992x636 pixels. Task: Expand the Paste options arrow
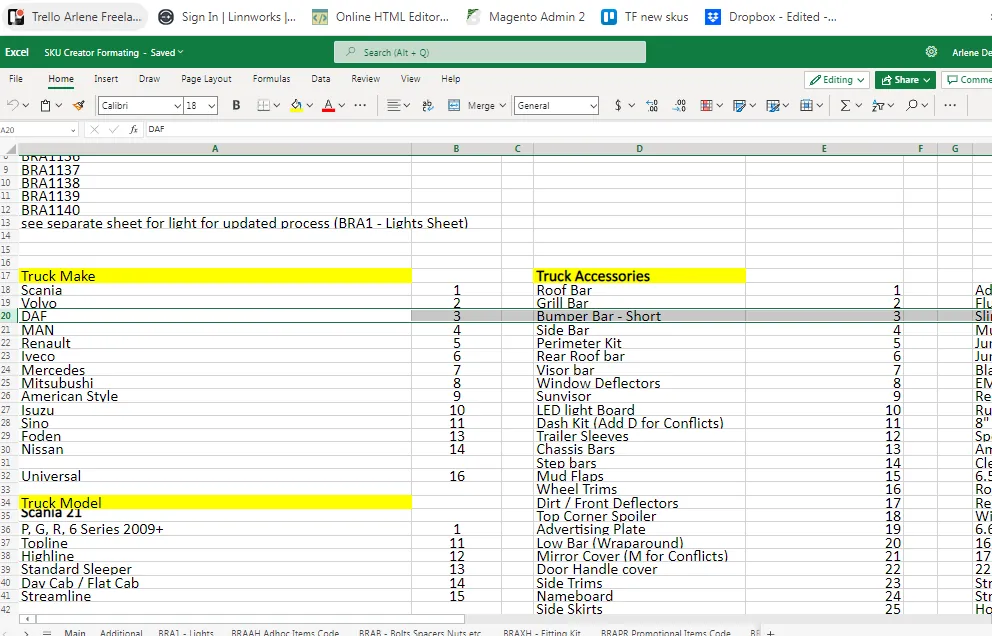(59, 106)
